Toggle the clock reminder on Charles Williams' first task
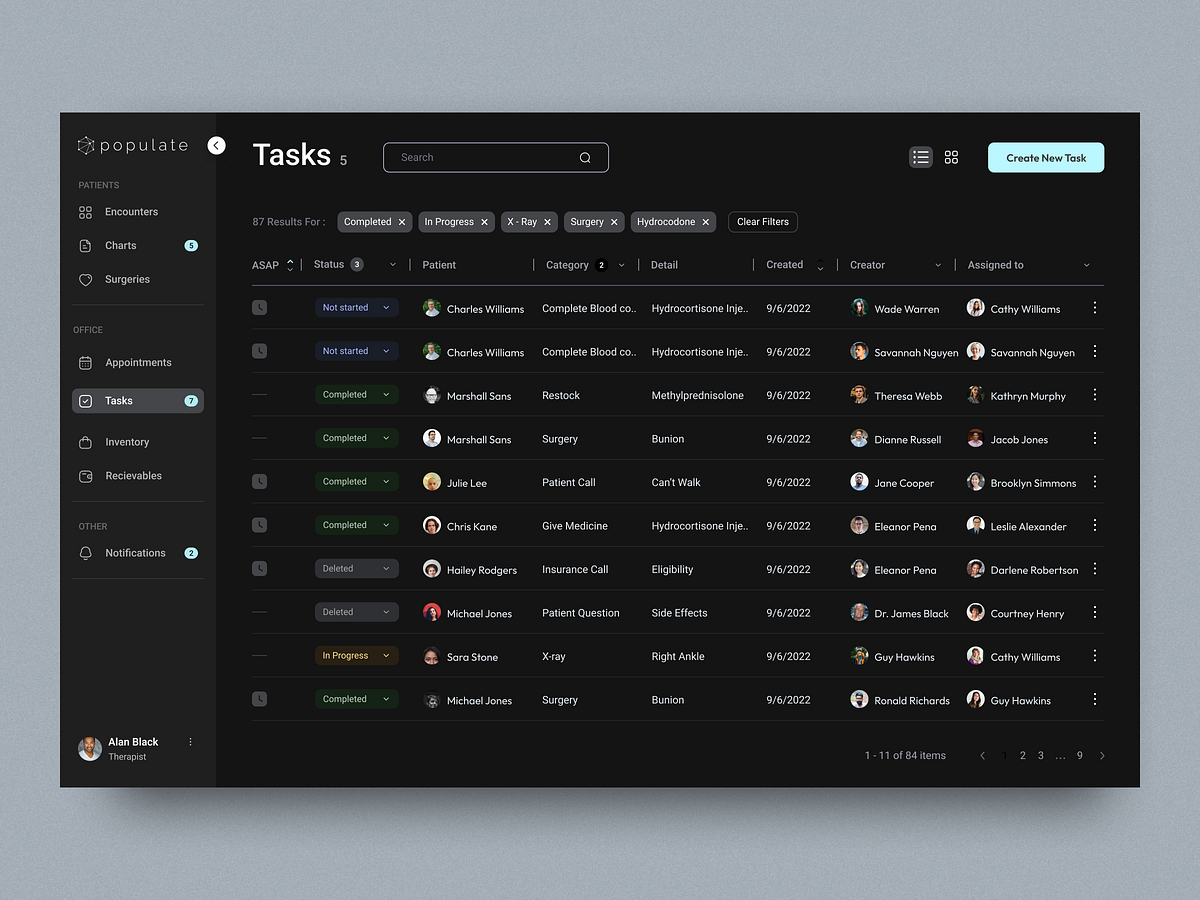 click(x=259, y=307)
